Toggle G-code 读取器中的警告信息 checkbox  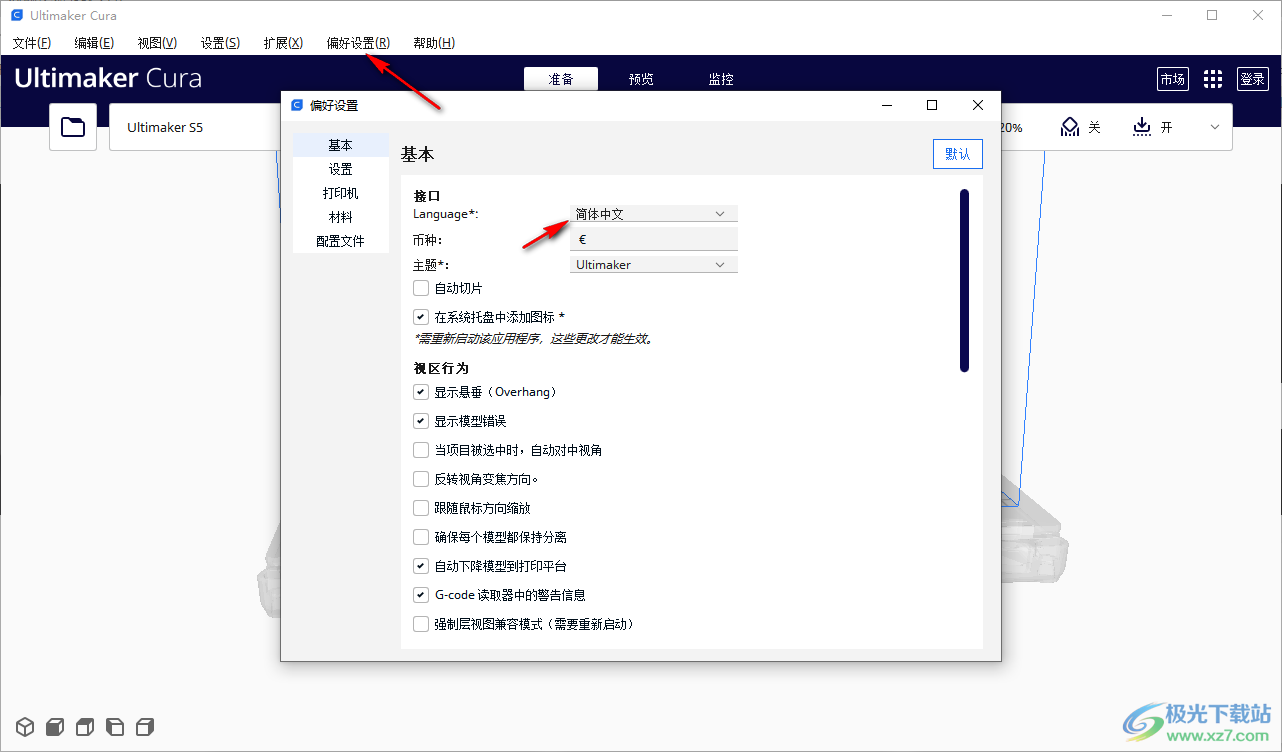point(421,595)
